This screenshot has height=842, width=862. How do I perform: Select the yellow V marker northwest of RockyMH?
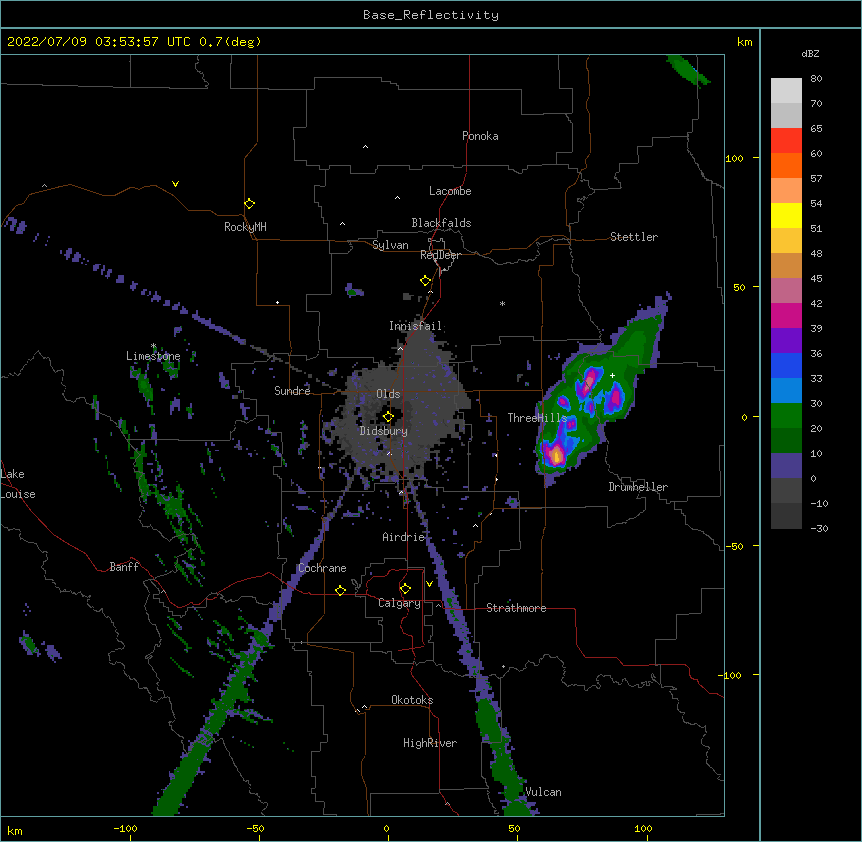click(x=175, y=184)
